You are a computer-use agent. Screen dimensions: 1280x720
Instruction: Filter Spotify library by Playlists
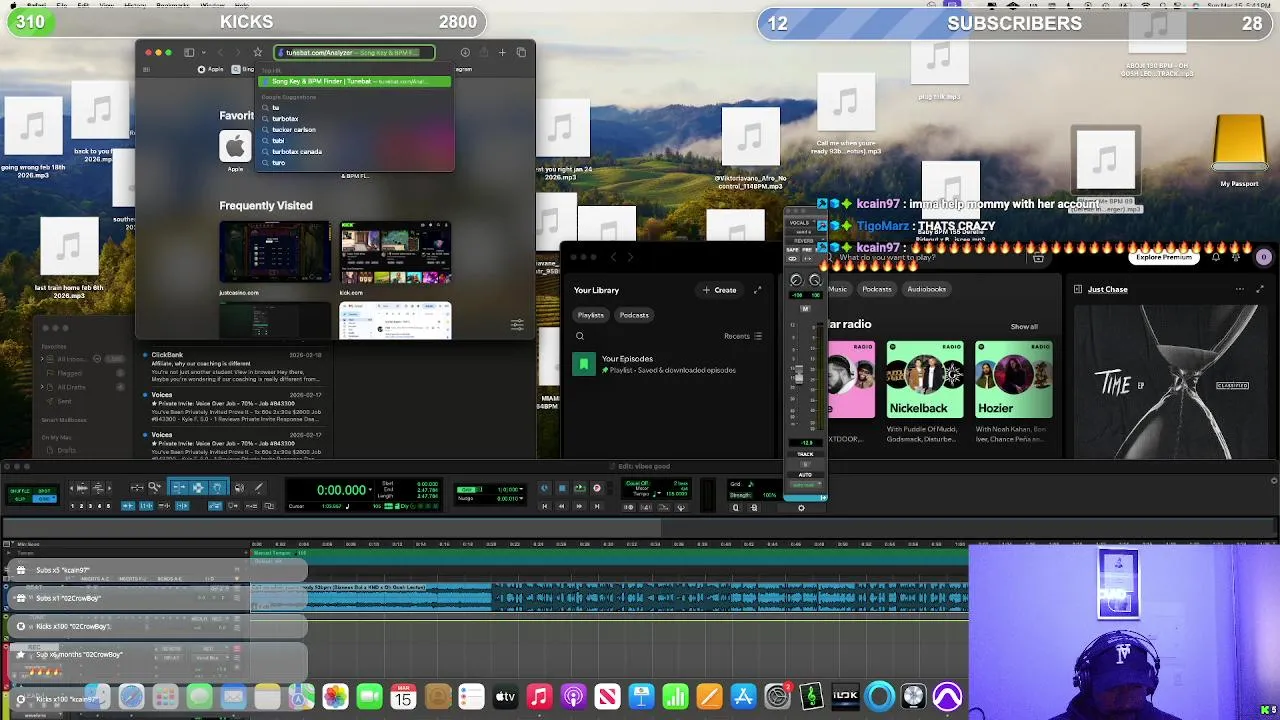590,315
